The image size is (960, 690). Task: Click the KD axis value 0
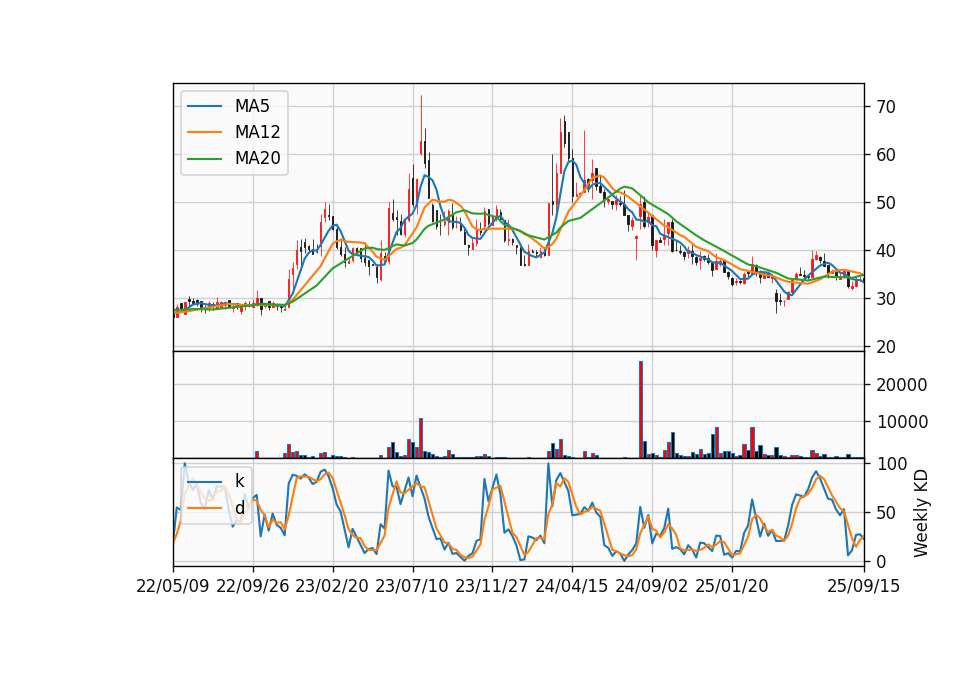882,561
